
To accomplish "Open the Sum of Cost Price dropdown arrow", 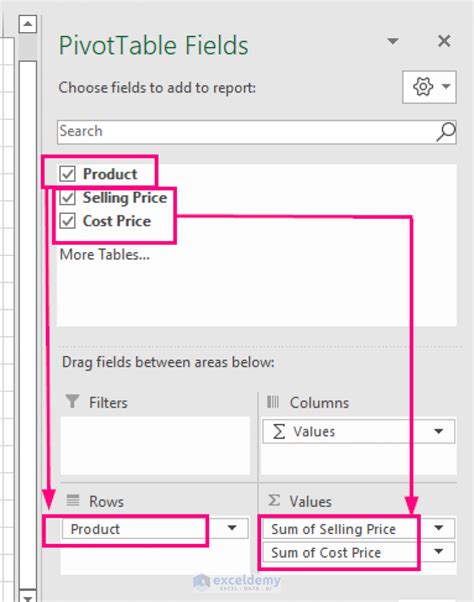I will tap(438, 552).
